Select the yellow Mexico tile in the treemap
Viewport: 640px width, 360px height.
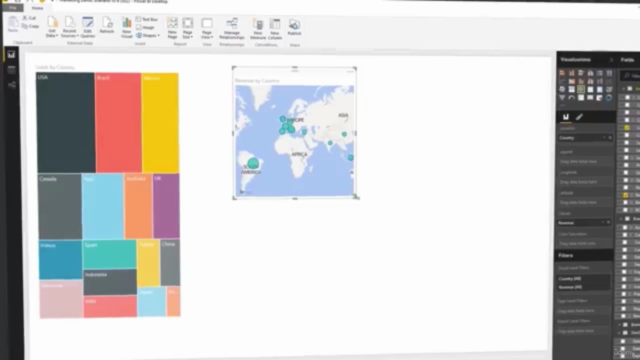point(160,123)
